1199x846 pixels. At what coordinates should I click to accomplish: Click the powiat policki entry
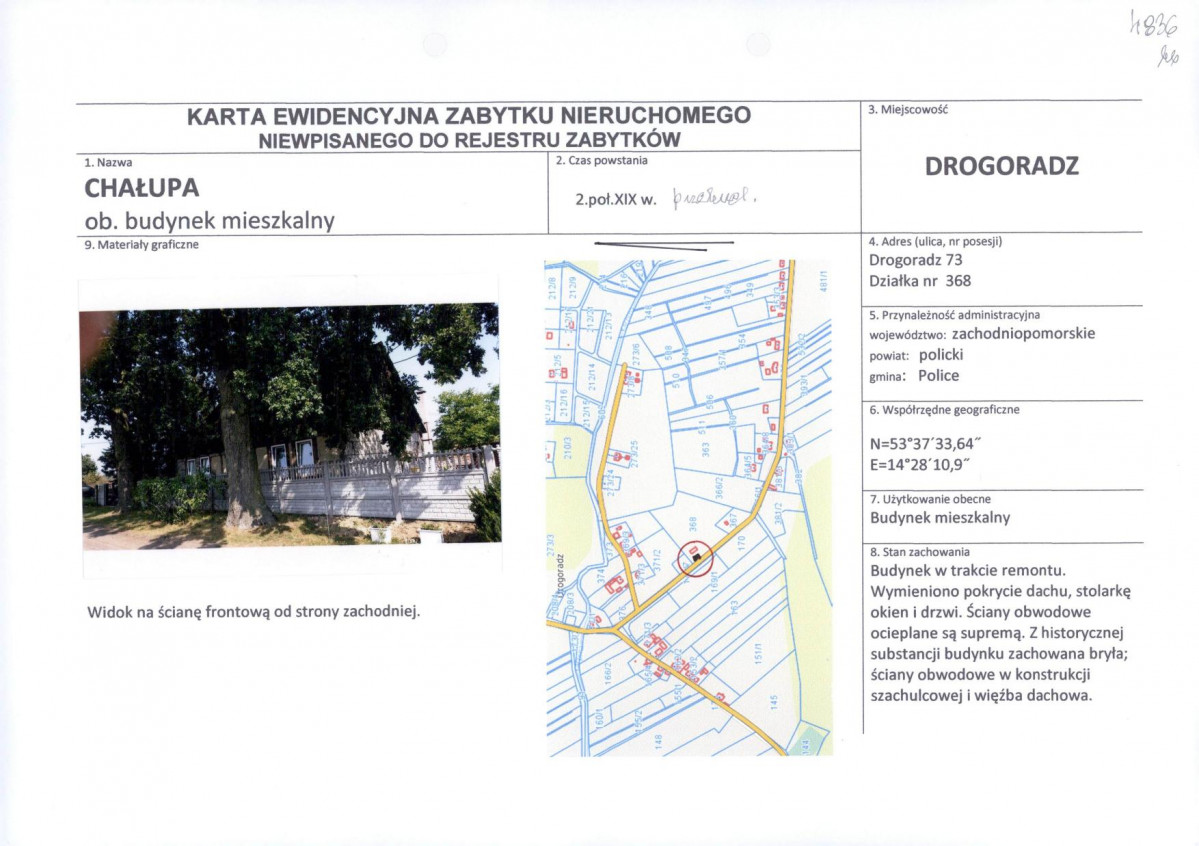(x=916, y=355)
